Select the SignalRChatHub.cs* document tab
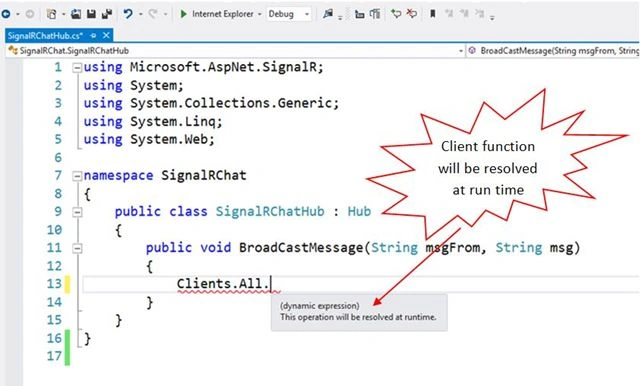 tap(45, 35)
